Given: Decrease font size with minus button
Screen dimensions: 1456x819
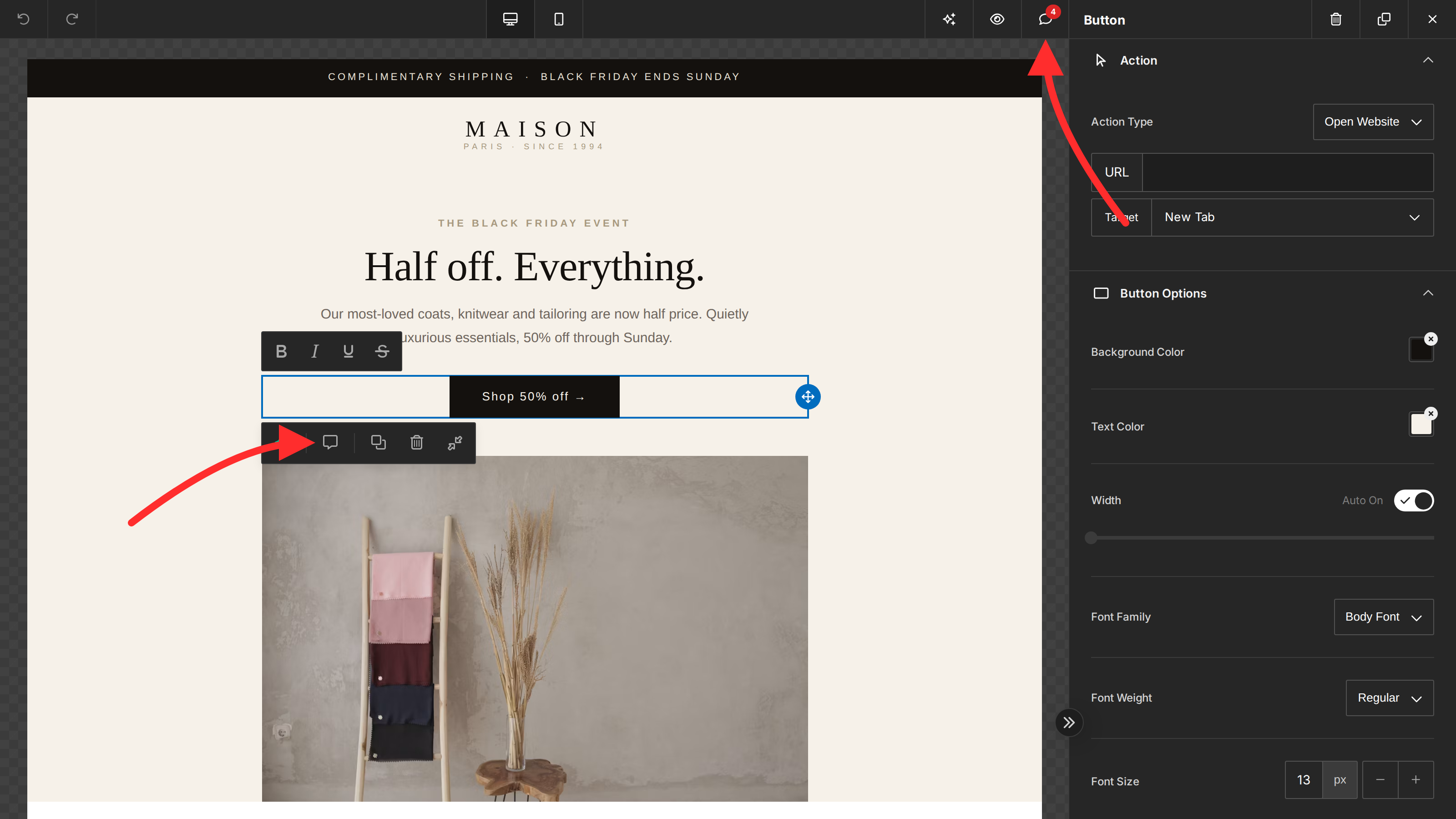Looking at the screenshot, I should pos(1380,780).
